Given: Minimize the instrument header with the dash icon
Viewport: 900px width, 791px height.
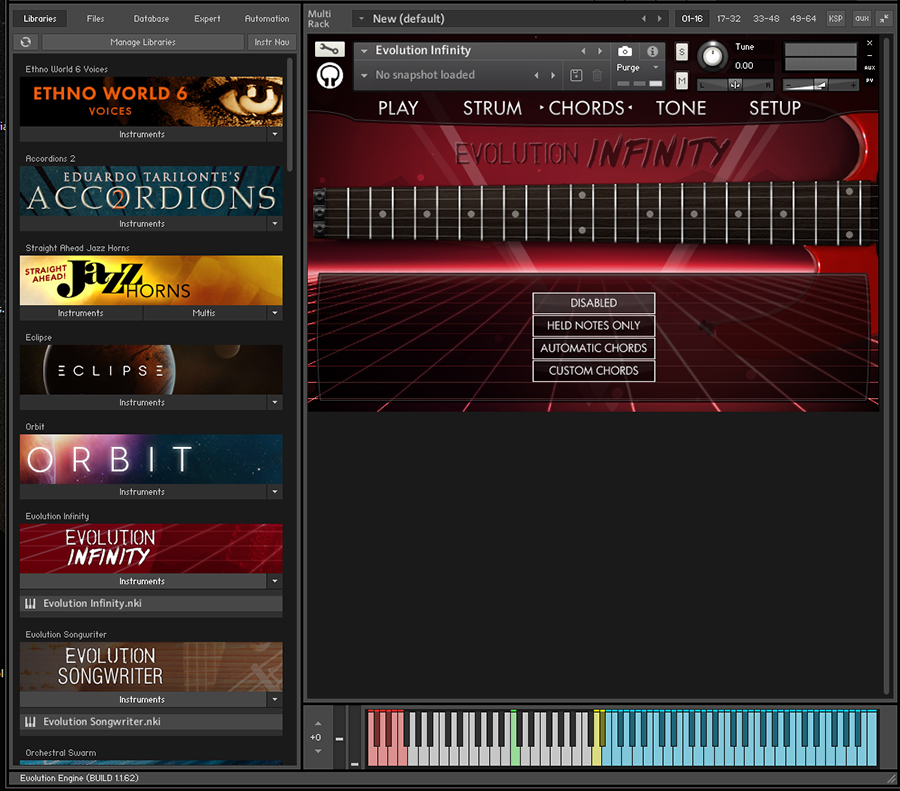Looking at the screenshot, I should tap(870, 56).
